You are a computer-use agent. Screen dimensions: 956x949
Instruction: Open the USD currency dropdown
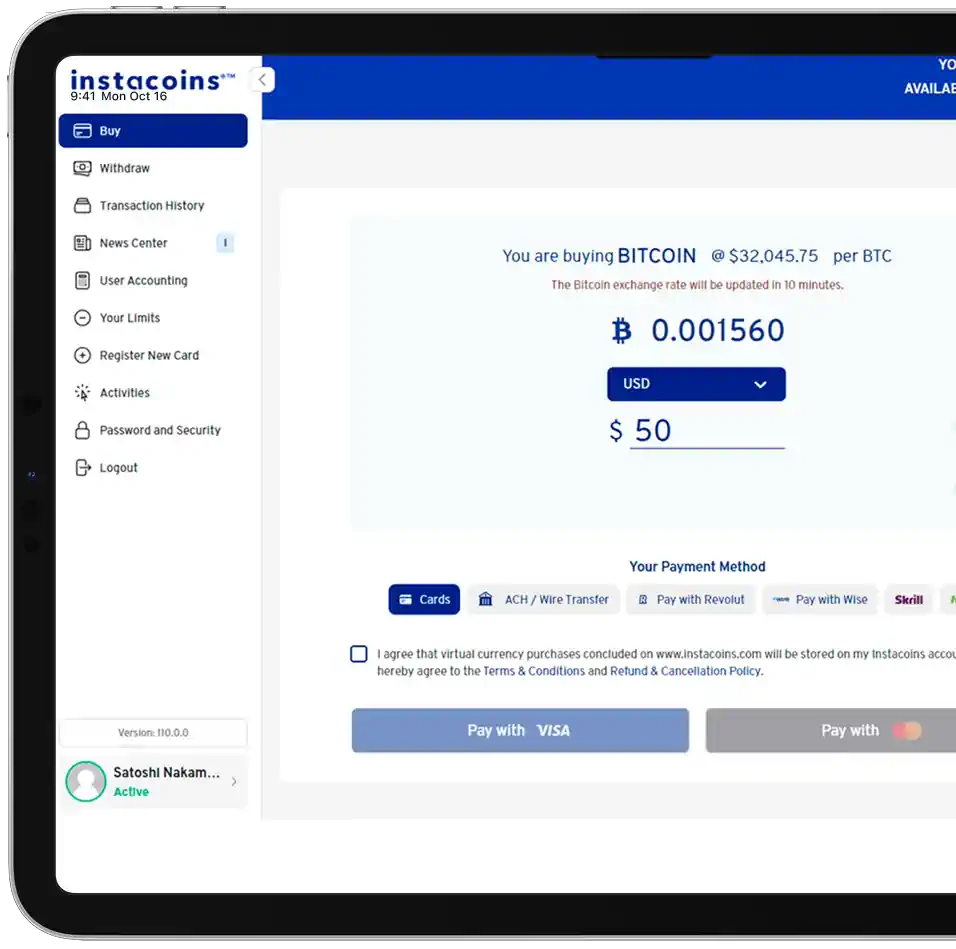click(x=696, y=384)
